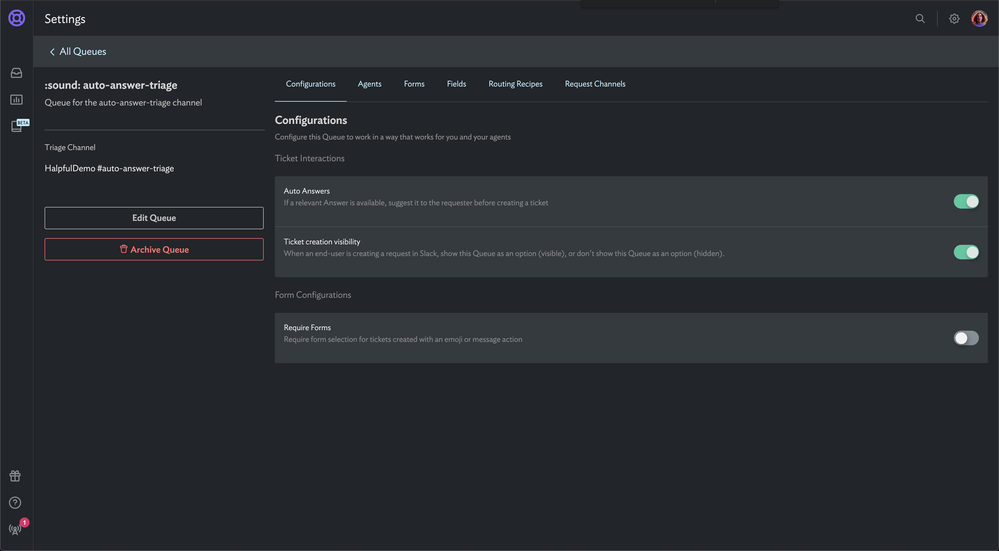Turn off Ticket creation visibility toggle
Viewport: 999px width, 551px height.
click(966, 252)
